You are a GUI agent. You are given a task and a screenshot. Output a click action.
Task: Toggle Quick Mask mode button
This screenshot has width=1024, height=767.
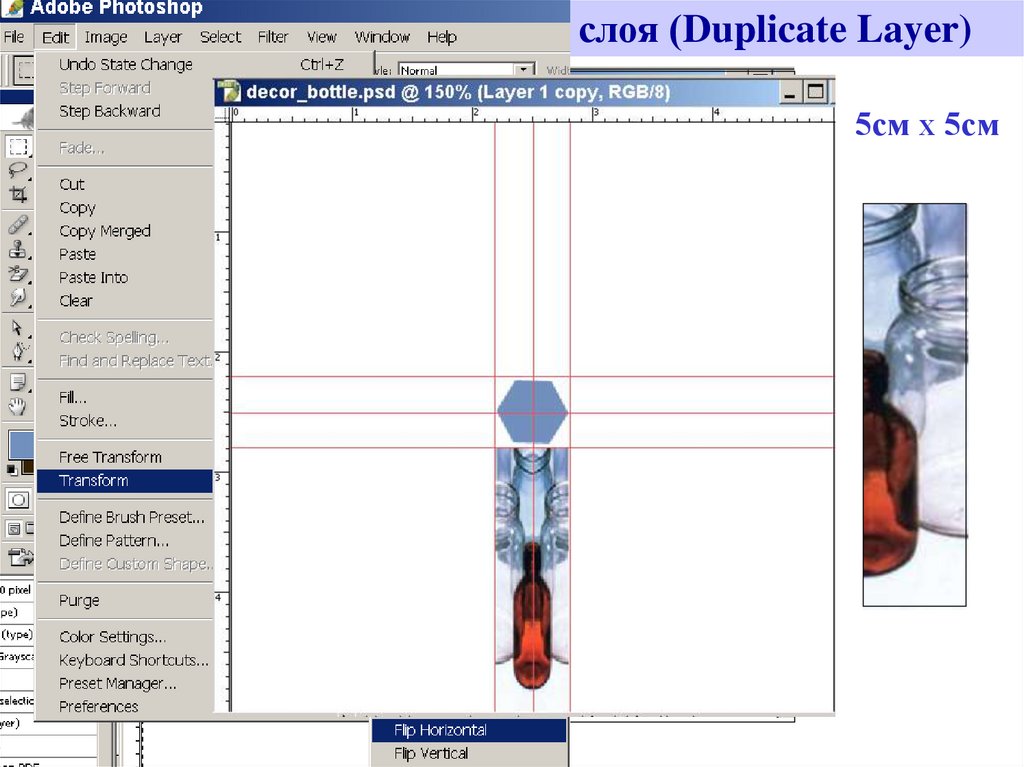(x=18, y=500)
